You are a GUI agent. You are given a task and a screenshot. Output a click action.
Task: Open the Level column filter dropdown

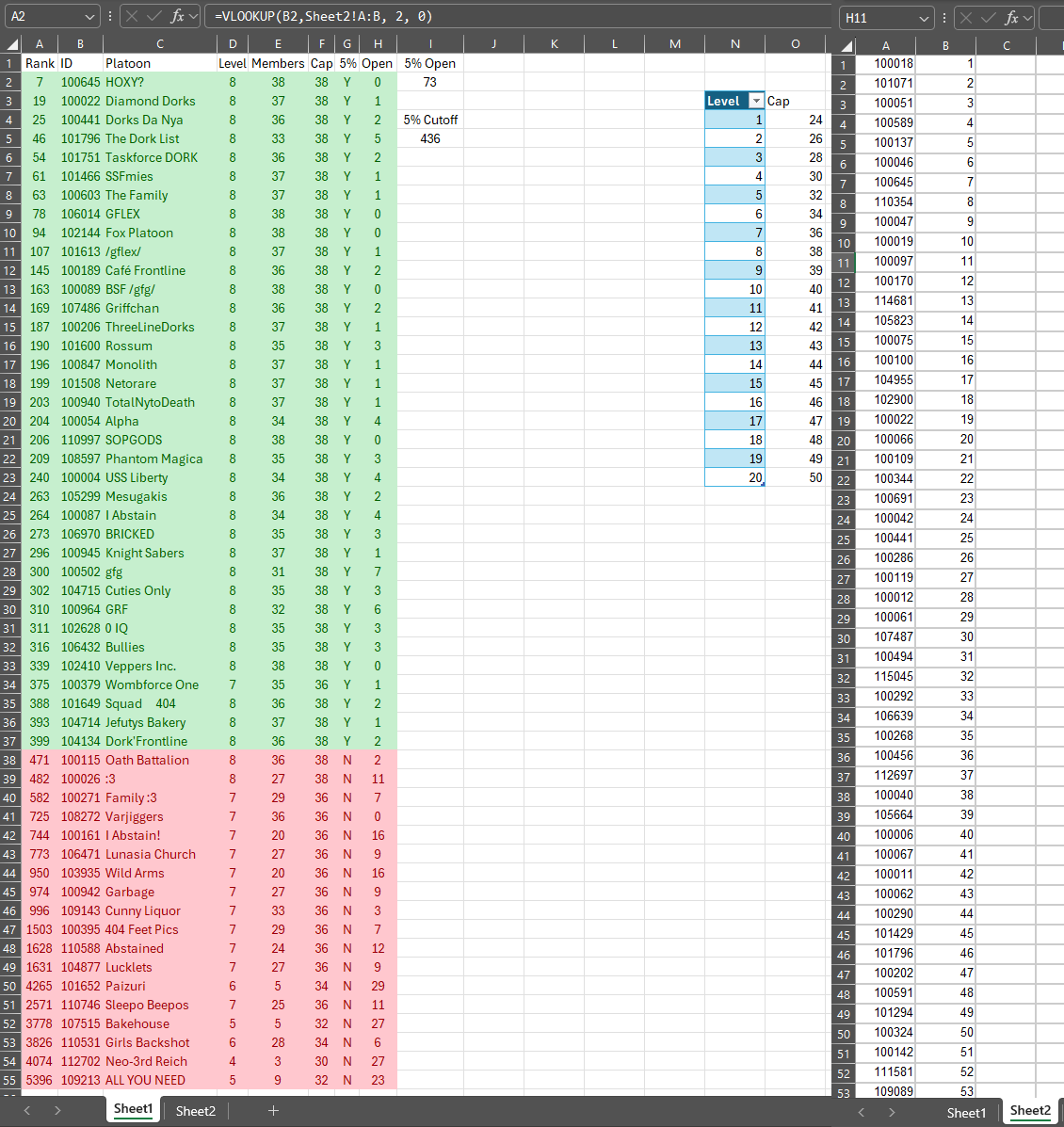(x=755, y=101)
